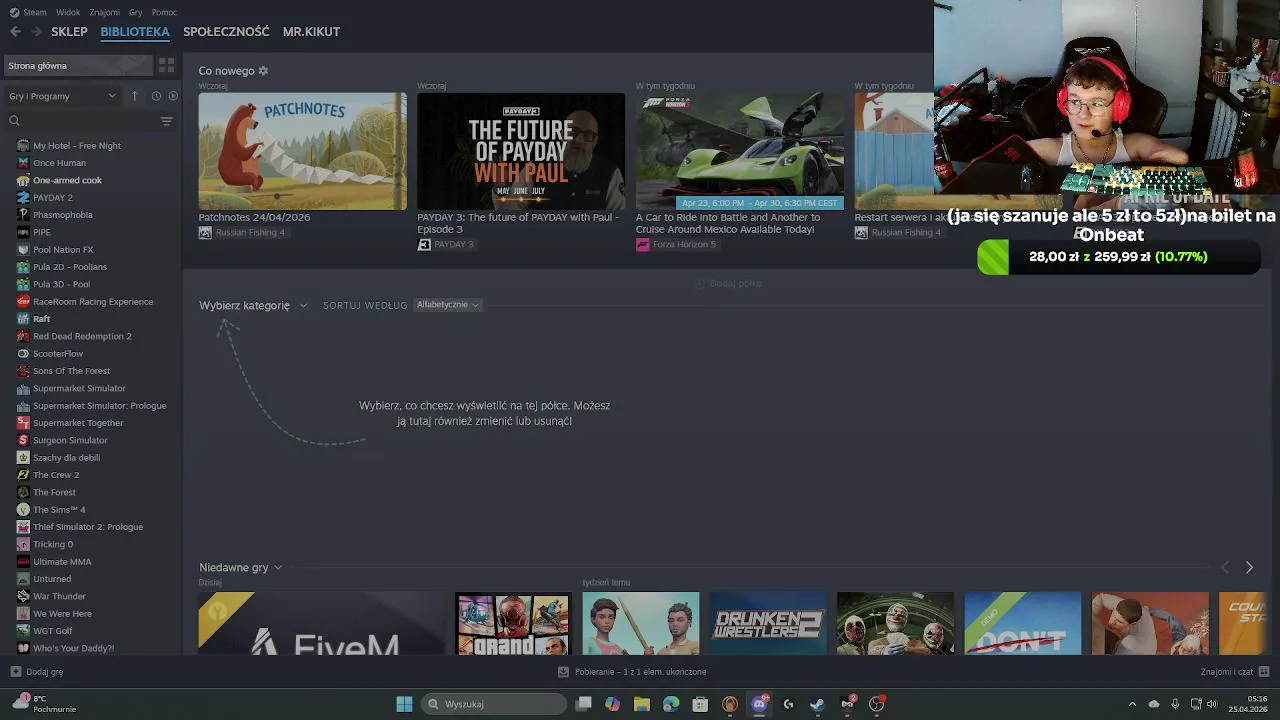This screenshot has width=1280, height=720.
Task: Open the FiveM recent game tile
Action: (322, 623)
